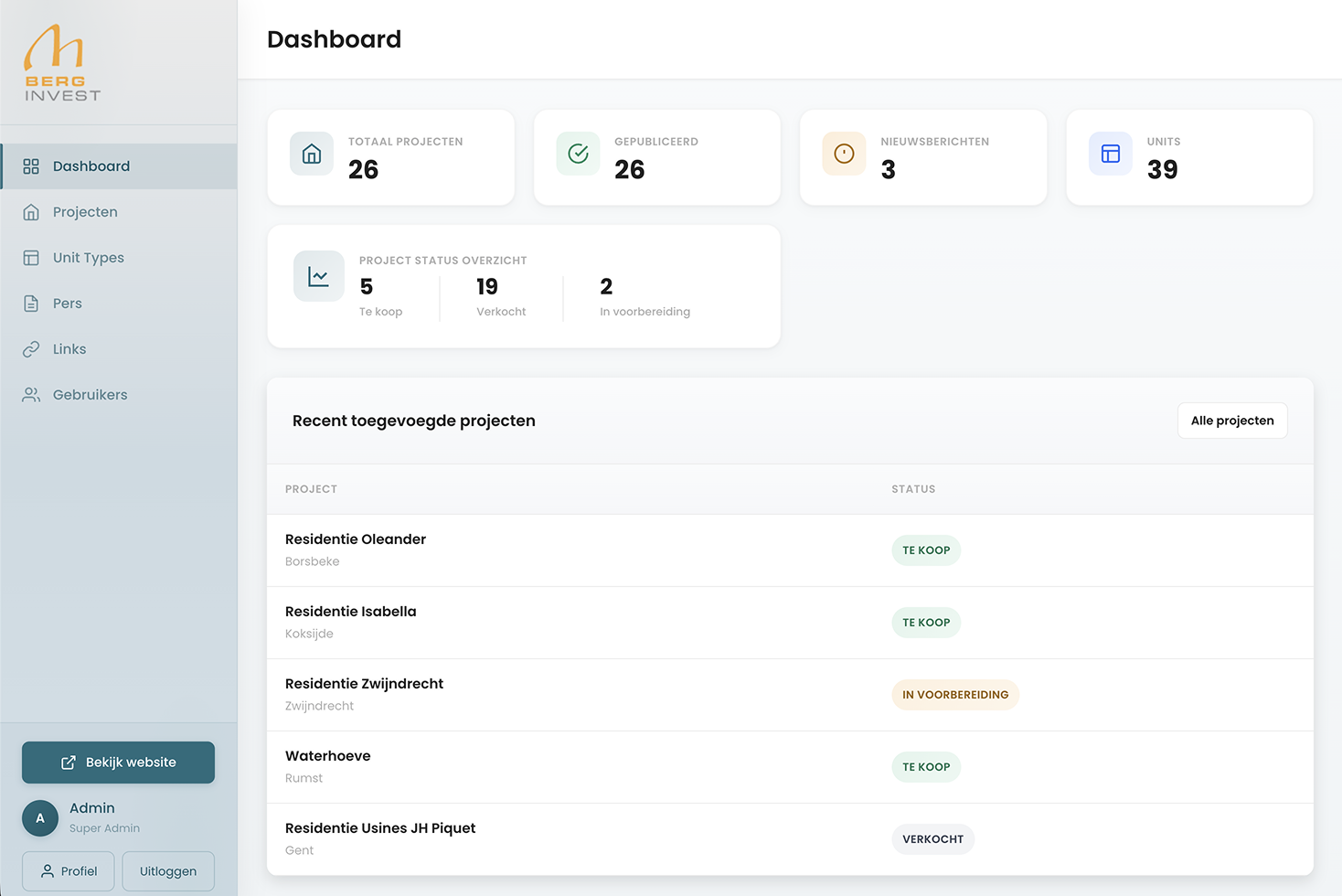Click the chart icon in Project Status Overzicht

coord(319,275)
